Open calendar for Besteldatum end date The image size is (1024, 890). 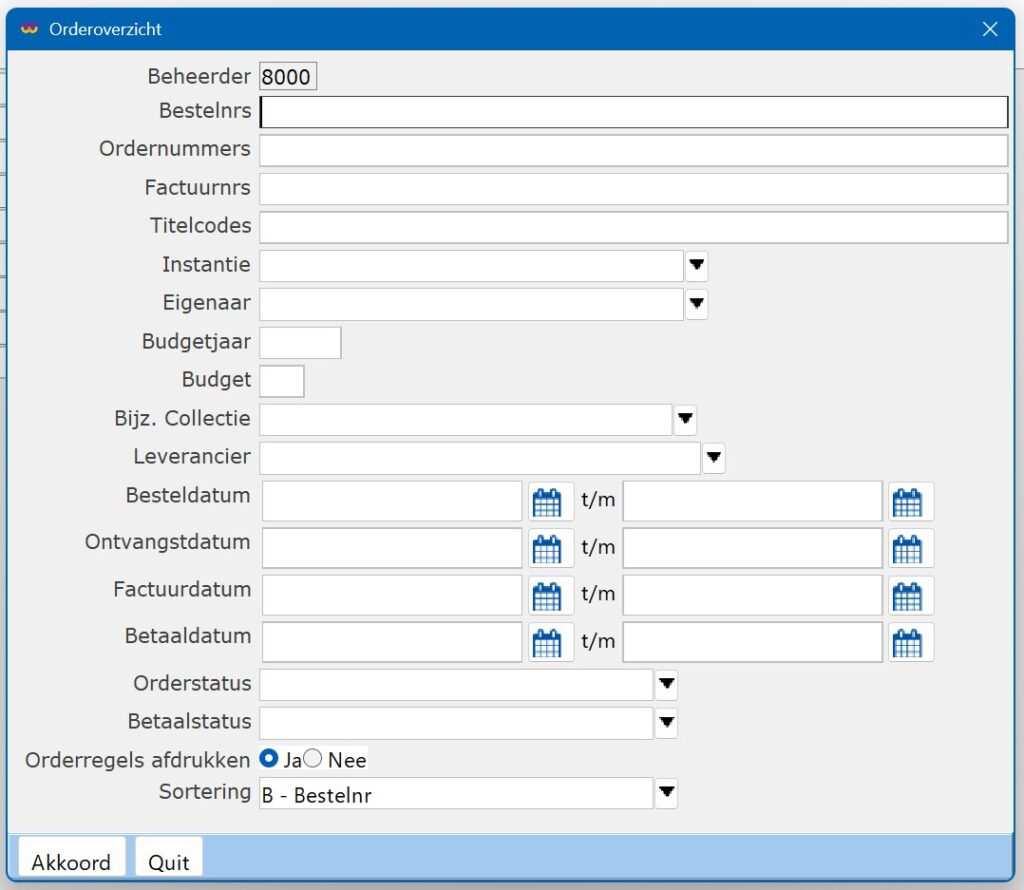[907, 502]
